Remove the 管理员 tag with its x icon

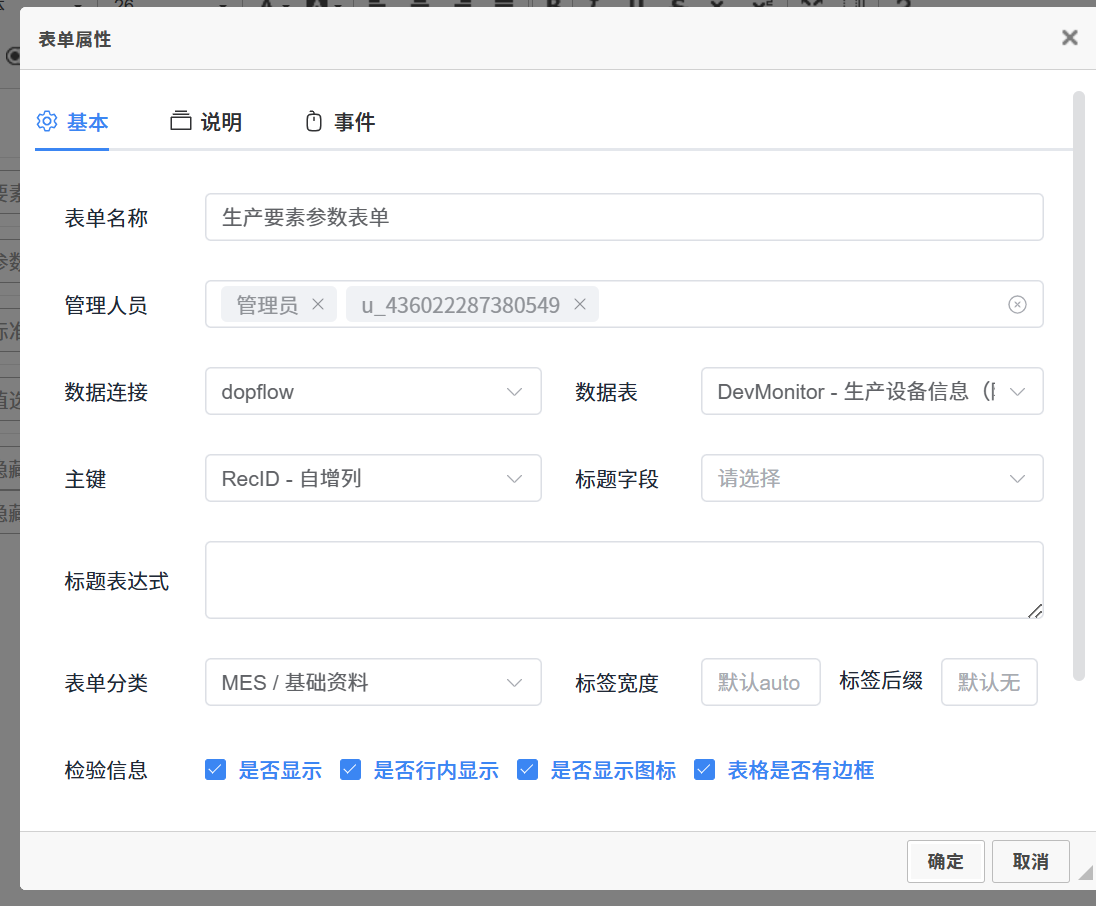[318, 305]
